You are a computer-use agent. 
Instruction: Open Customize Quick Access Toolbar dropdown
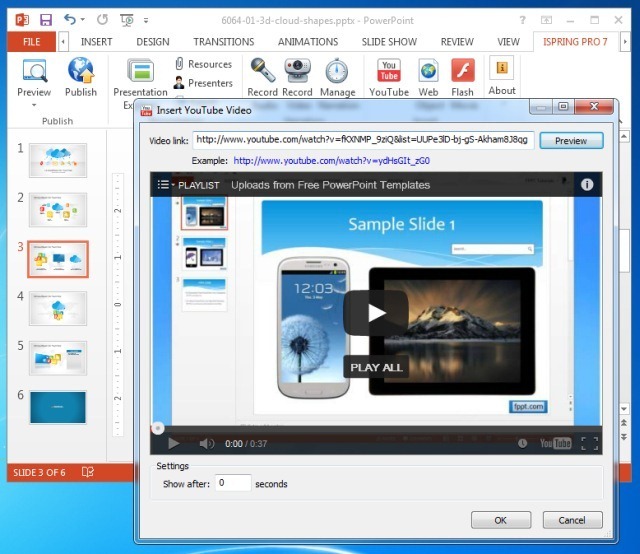[x=146, y=20]
